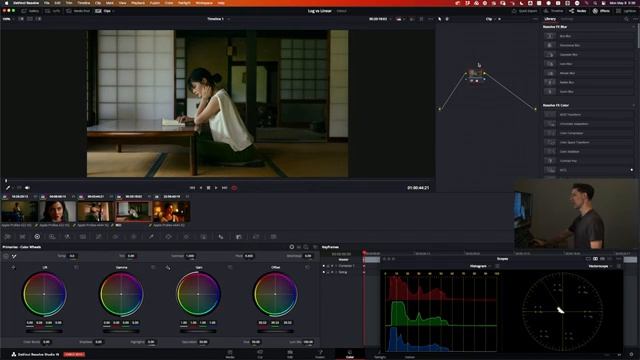640x360 pixels.
Task: Open the Motion Effects palette
Action: (x=83, y=237)
